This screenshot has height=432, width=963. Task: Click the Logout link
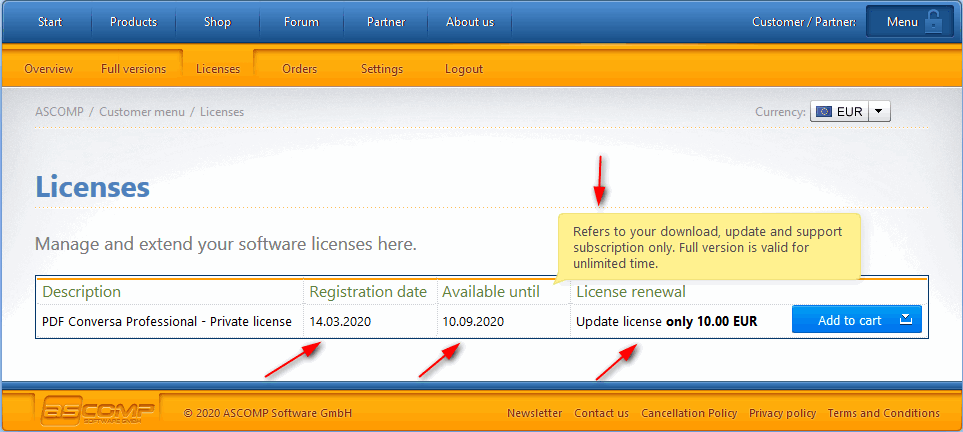pos(464,69)
